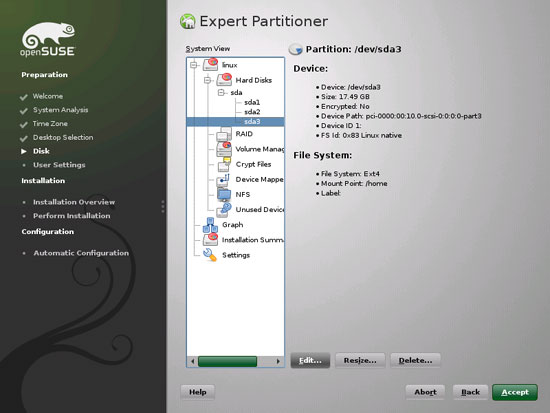The image size is (550, 413).
Task: Click the Volume Management icon
Action: point(224,149)
